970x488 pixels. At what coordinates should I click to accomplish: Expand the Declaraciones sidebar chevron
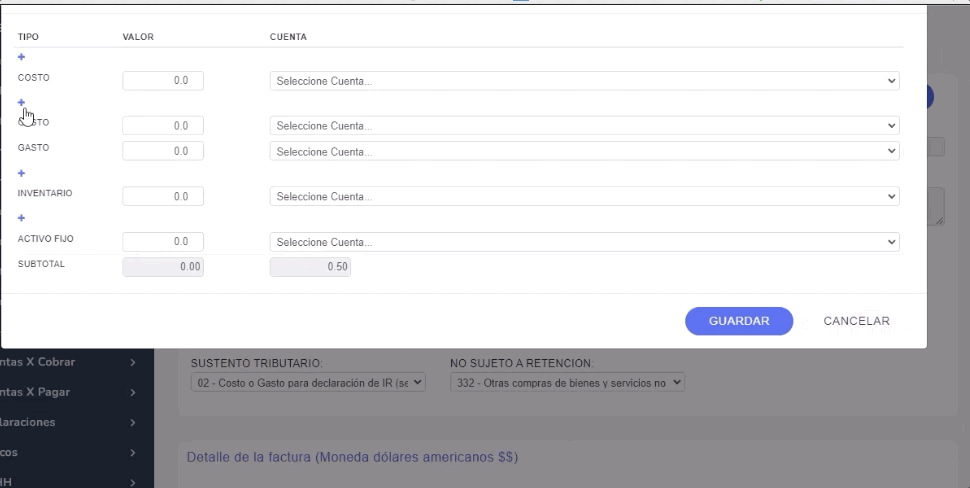[132, 422]
